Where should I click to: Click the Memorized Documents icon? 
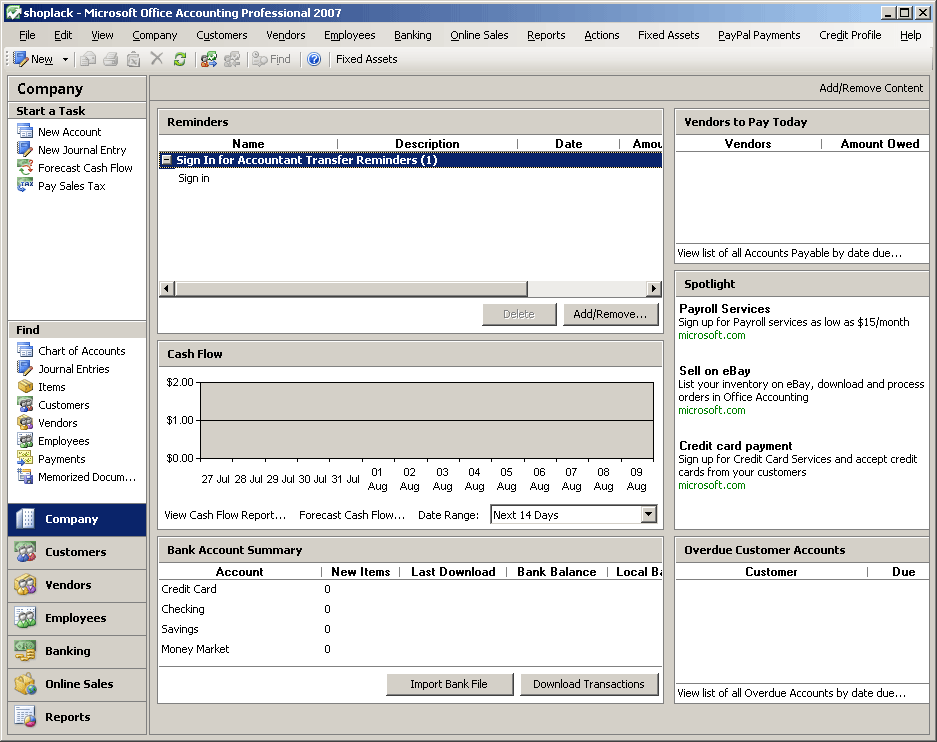(x=25, y=476)
